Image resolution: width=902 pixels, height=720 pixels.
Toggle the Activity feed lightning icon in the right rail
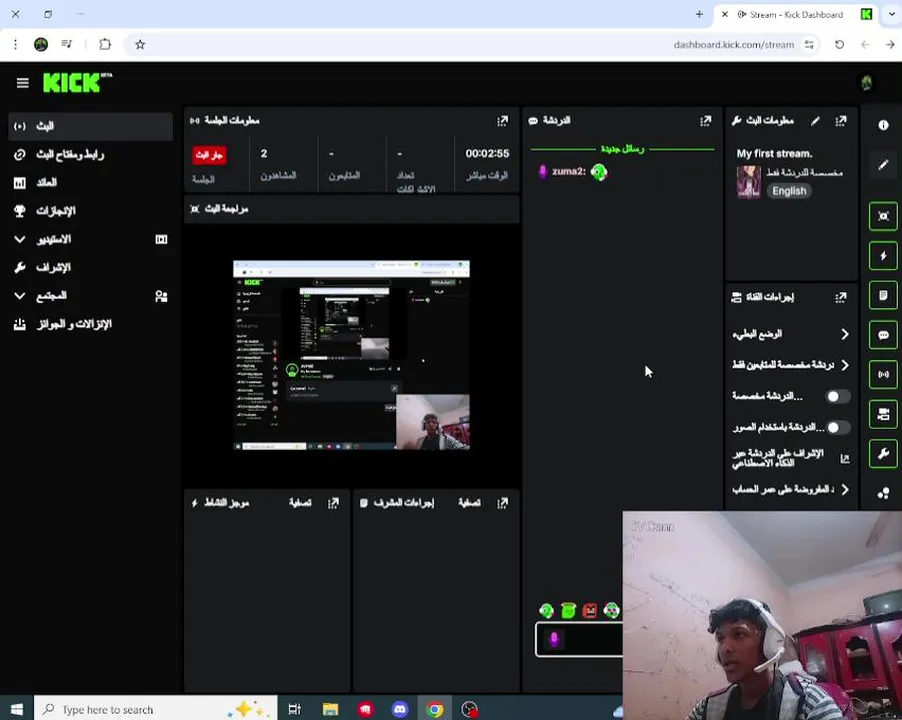(883, 256)
